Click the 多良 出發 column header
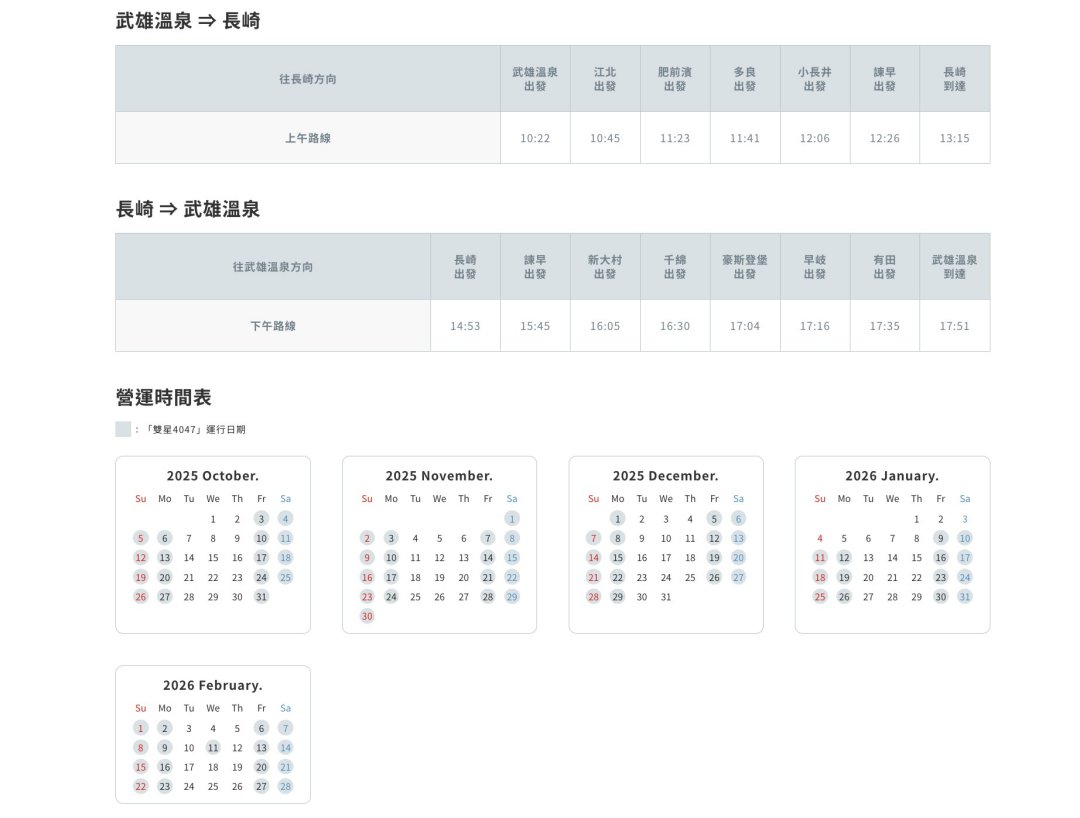This screenshot has width=1080, height=818. (745, 79)
